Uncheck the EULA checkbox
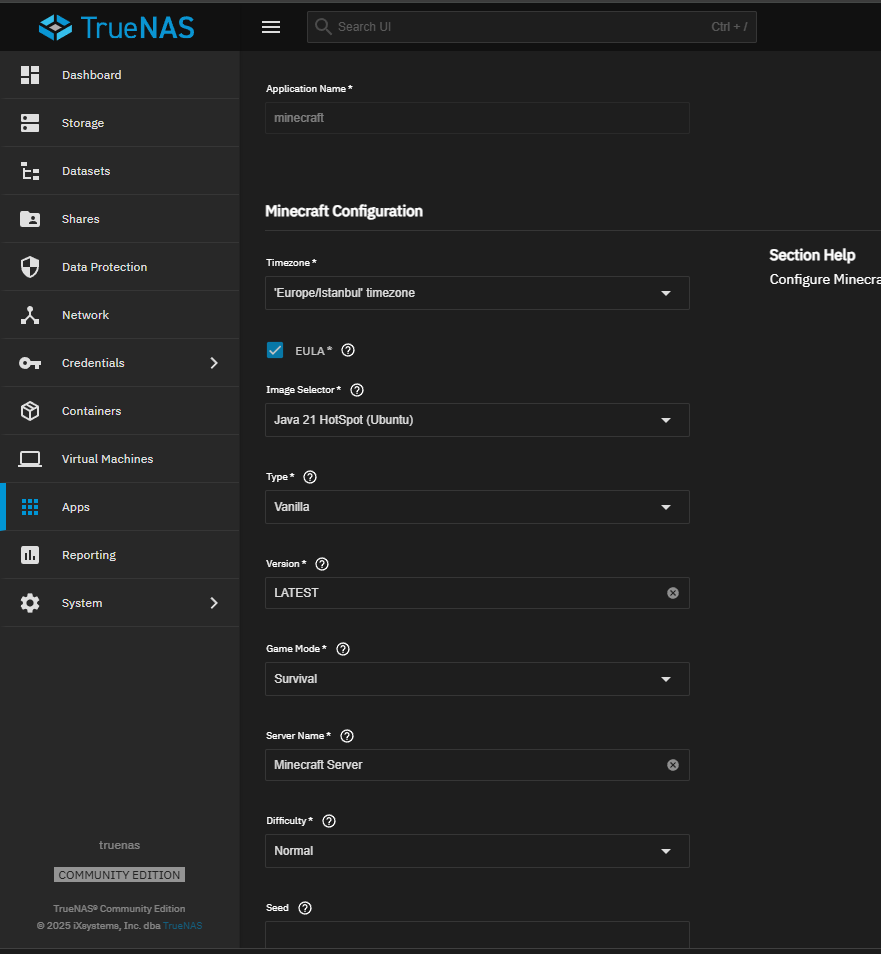Screen dimensions: 881x954 pyautogui.click(x=275, y=350)
